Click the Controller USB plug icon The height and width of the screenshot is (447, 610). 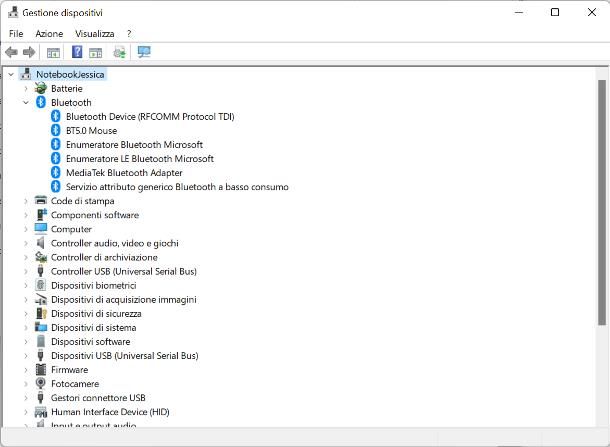tap(40, 271)
